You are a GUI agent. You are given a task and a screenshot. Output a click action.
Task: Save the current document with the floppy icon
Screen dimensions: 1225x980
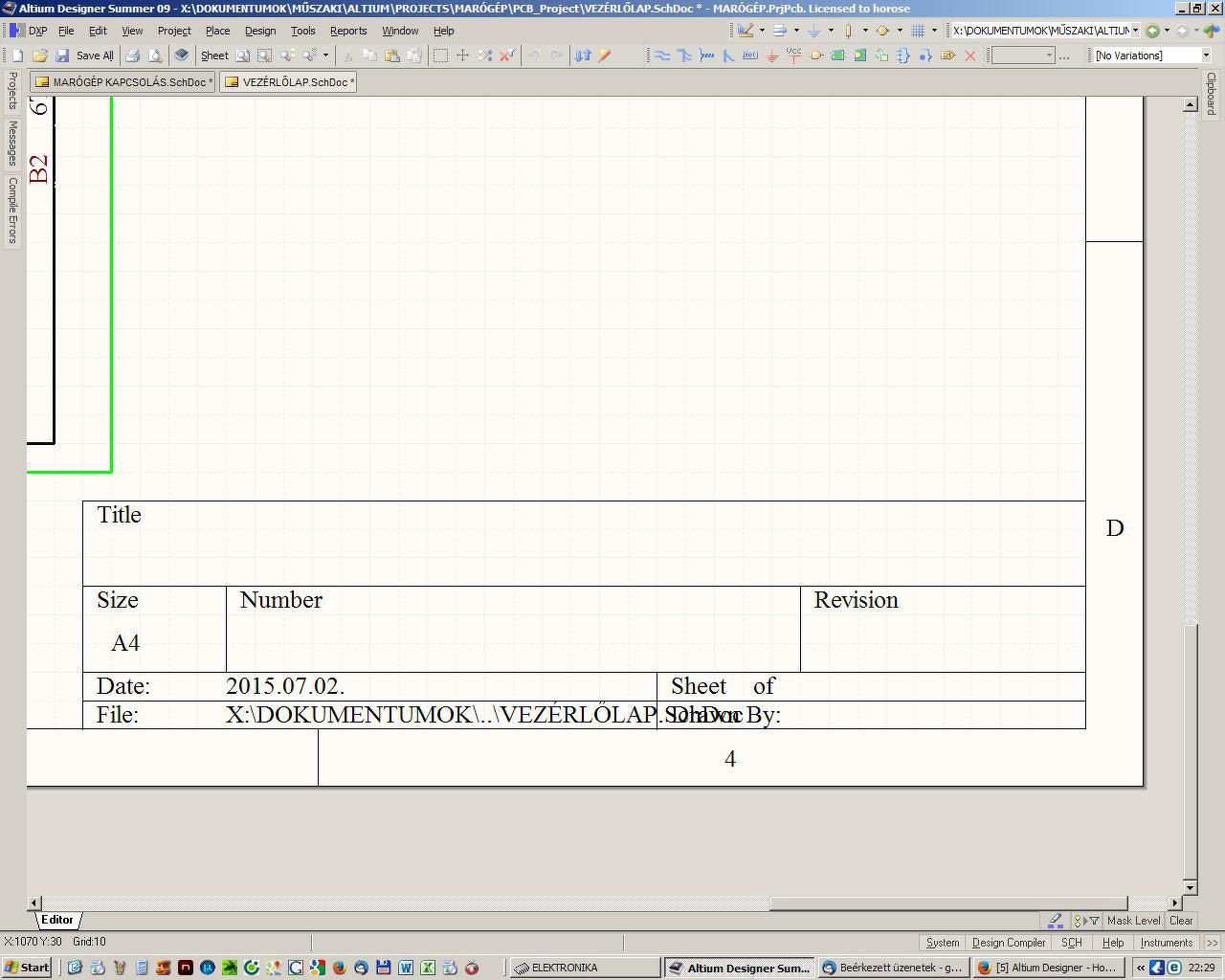coord(62,56)
